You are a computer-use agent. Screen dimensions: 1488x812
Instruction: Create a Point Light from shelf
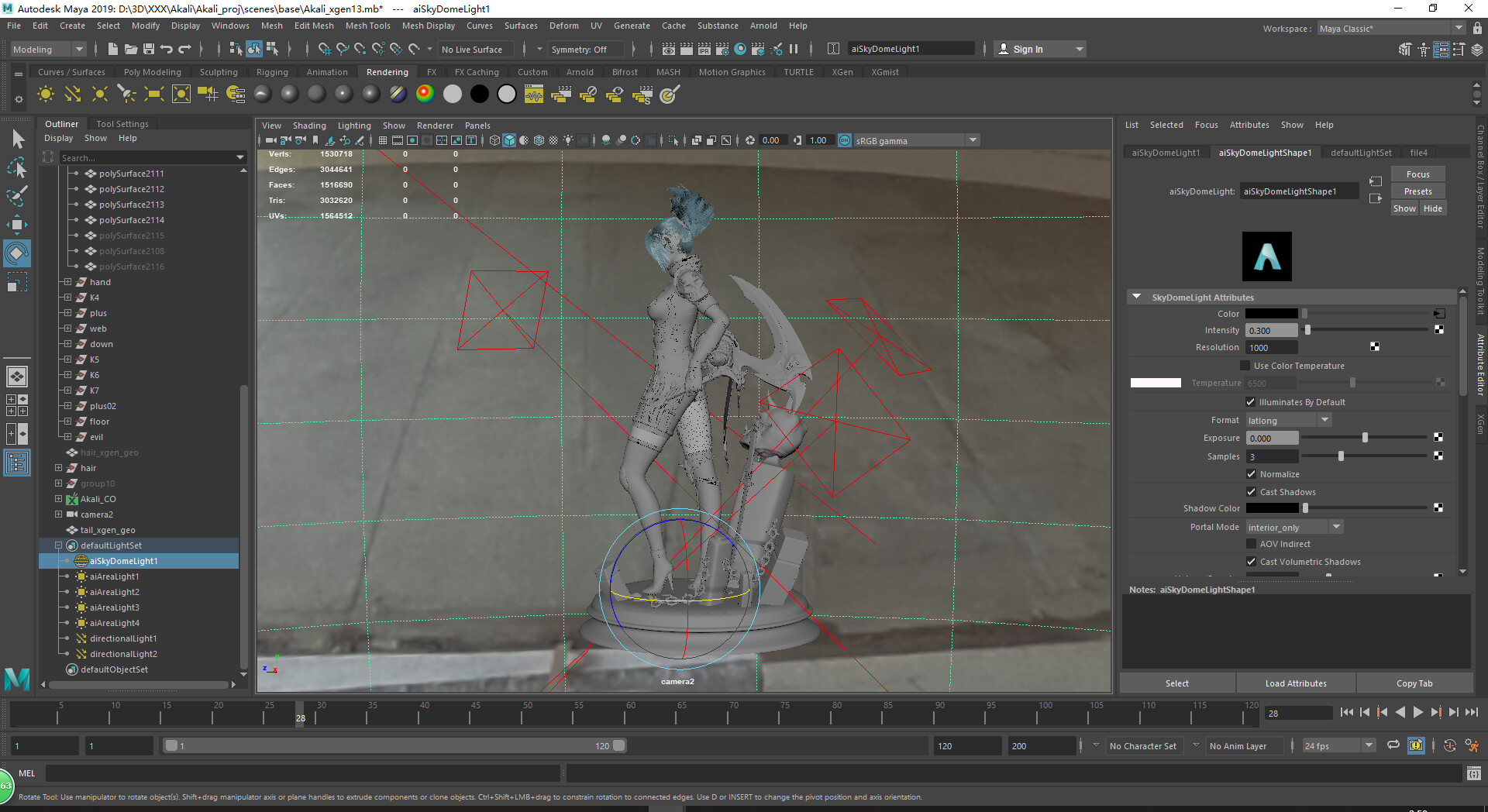tap(100, 95)
